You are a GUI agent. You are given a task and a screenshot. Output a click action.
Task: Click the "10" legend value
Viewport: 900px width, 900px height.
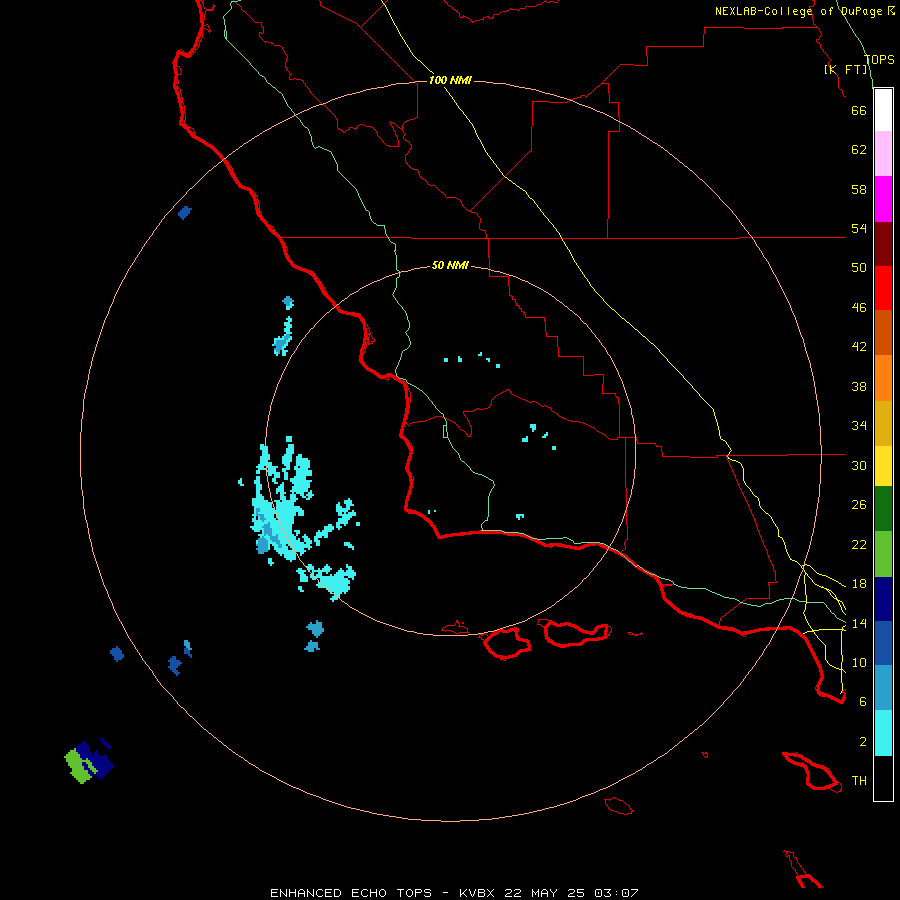(859, 662)
